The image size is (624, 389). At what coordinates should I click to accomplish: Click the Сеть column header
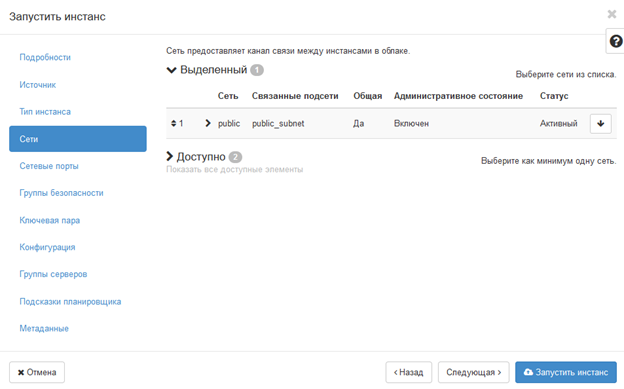tap(228, 96)
